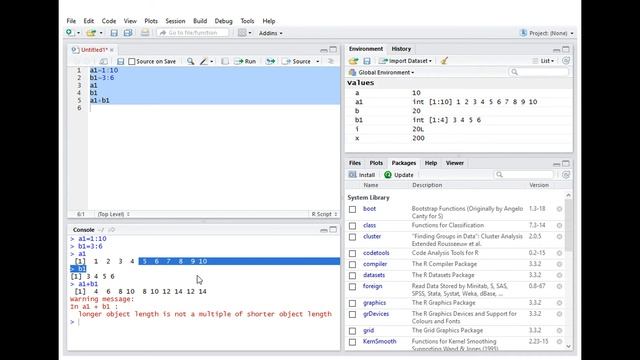The image size is (640, 360).
Task: Save workspace with Environment disk icon
Action: pos(367,61)
